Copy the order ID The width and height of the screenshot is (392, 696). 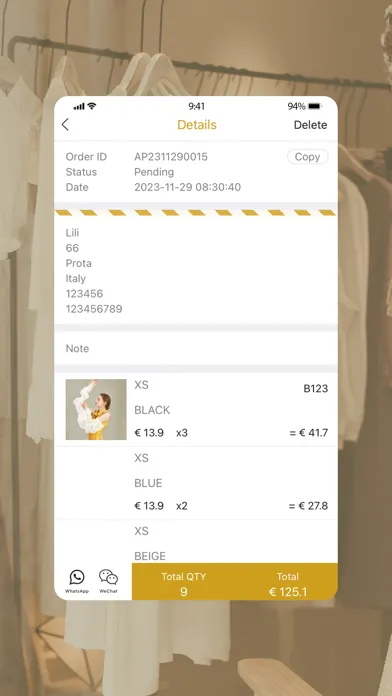click(307, 157)
